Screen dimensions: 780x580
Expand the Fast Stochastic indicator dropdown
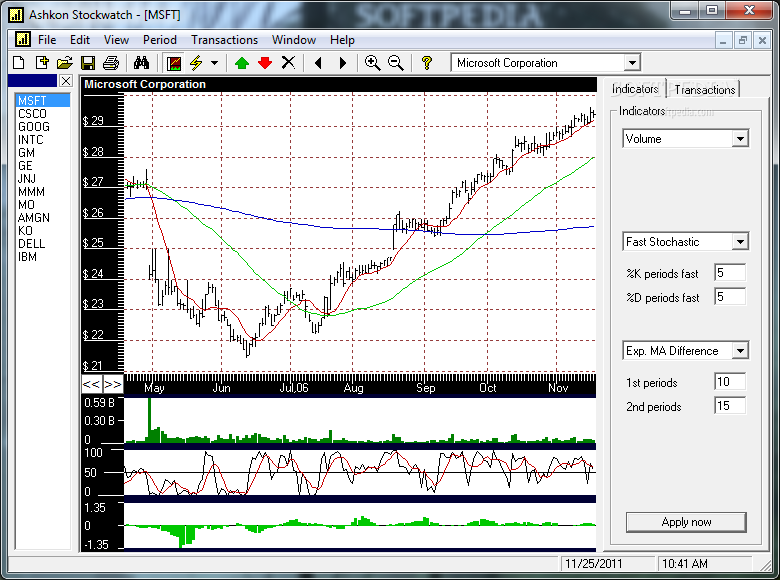(x=740, y=242)
